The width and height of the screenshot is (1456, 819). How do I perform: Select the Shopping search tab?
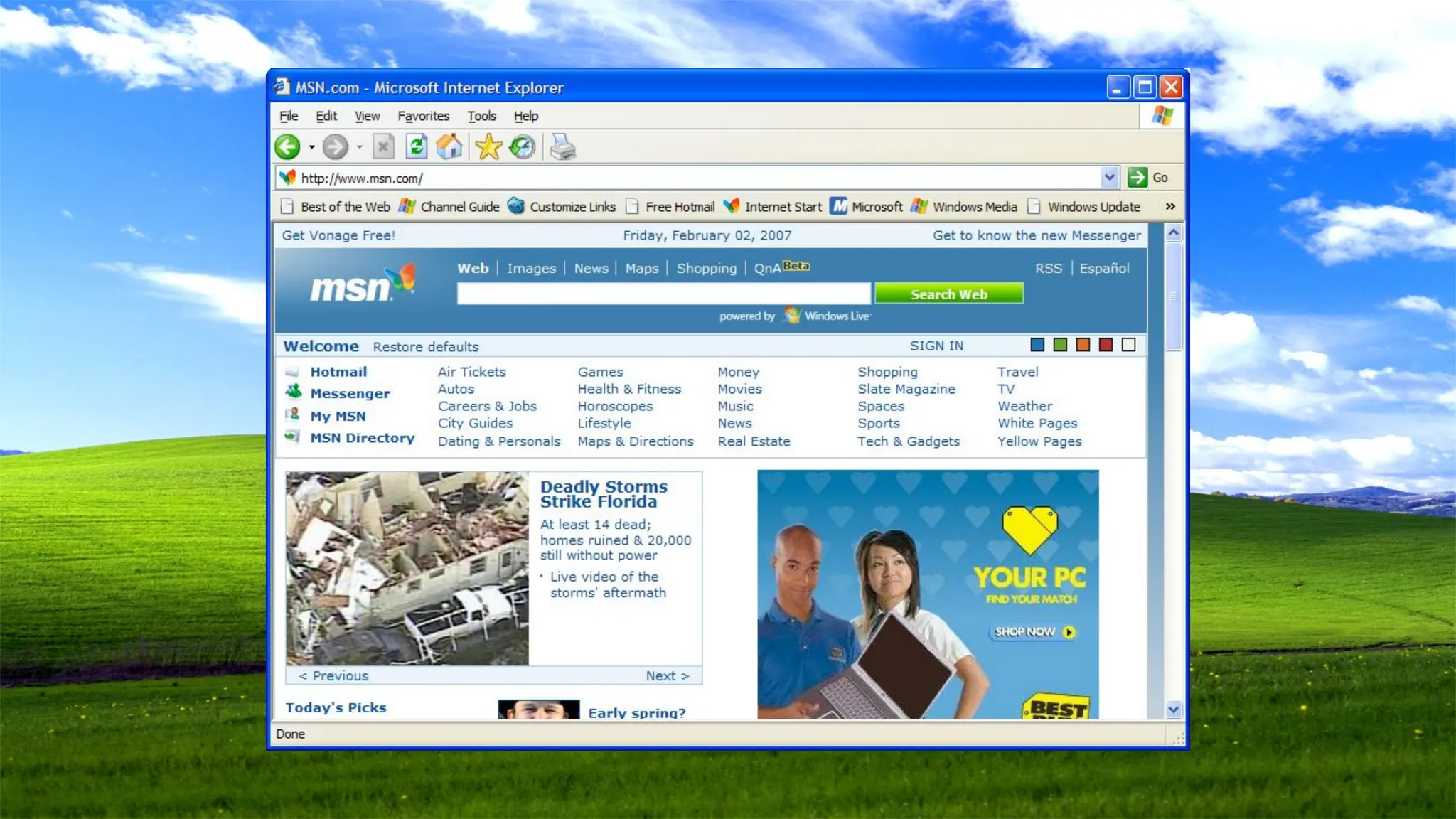pyautogui.click(x=707, y=269)
